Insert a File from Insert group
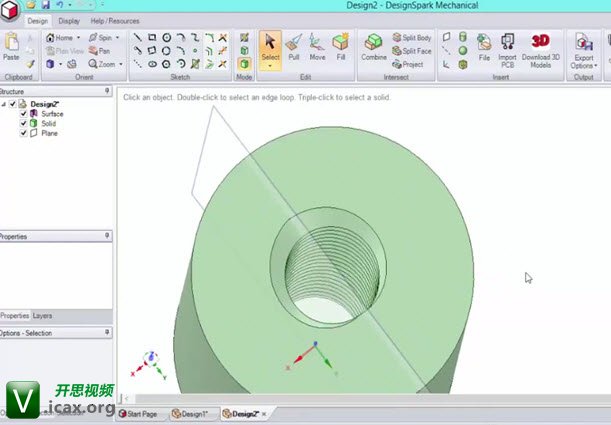The height and width of the screenshot is (425, 611). click(x=484, y=47)
